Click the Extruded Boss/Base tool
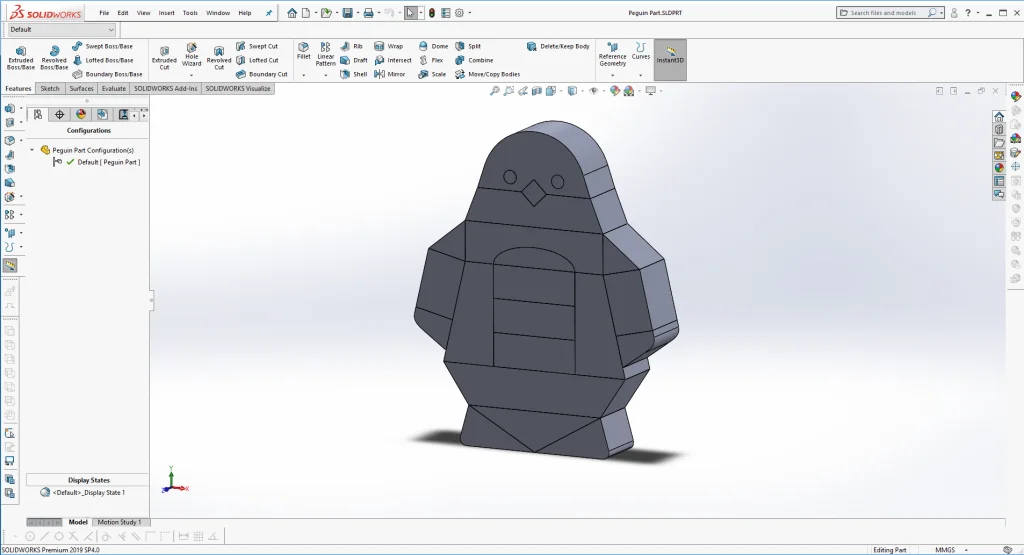The height and width of the screenshot is (555, 1024). 20,57
